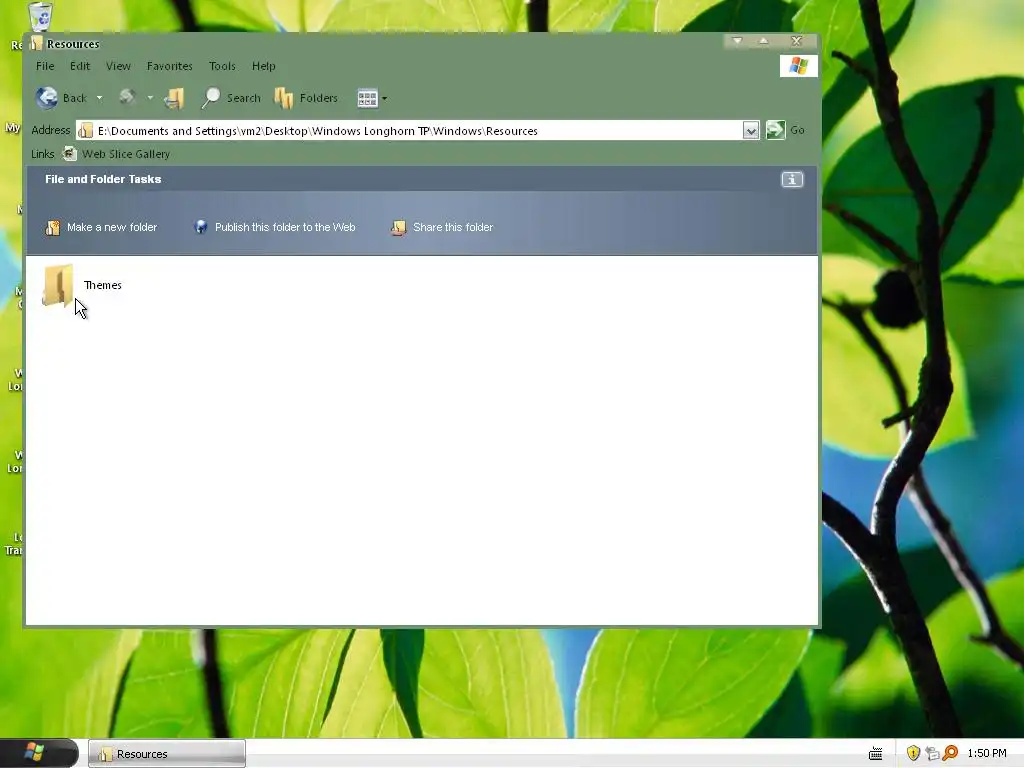Open Search in the toolbar
The image size is (1024, 768).
(231, 98)
